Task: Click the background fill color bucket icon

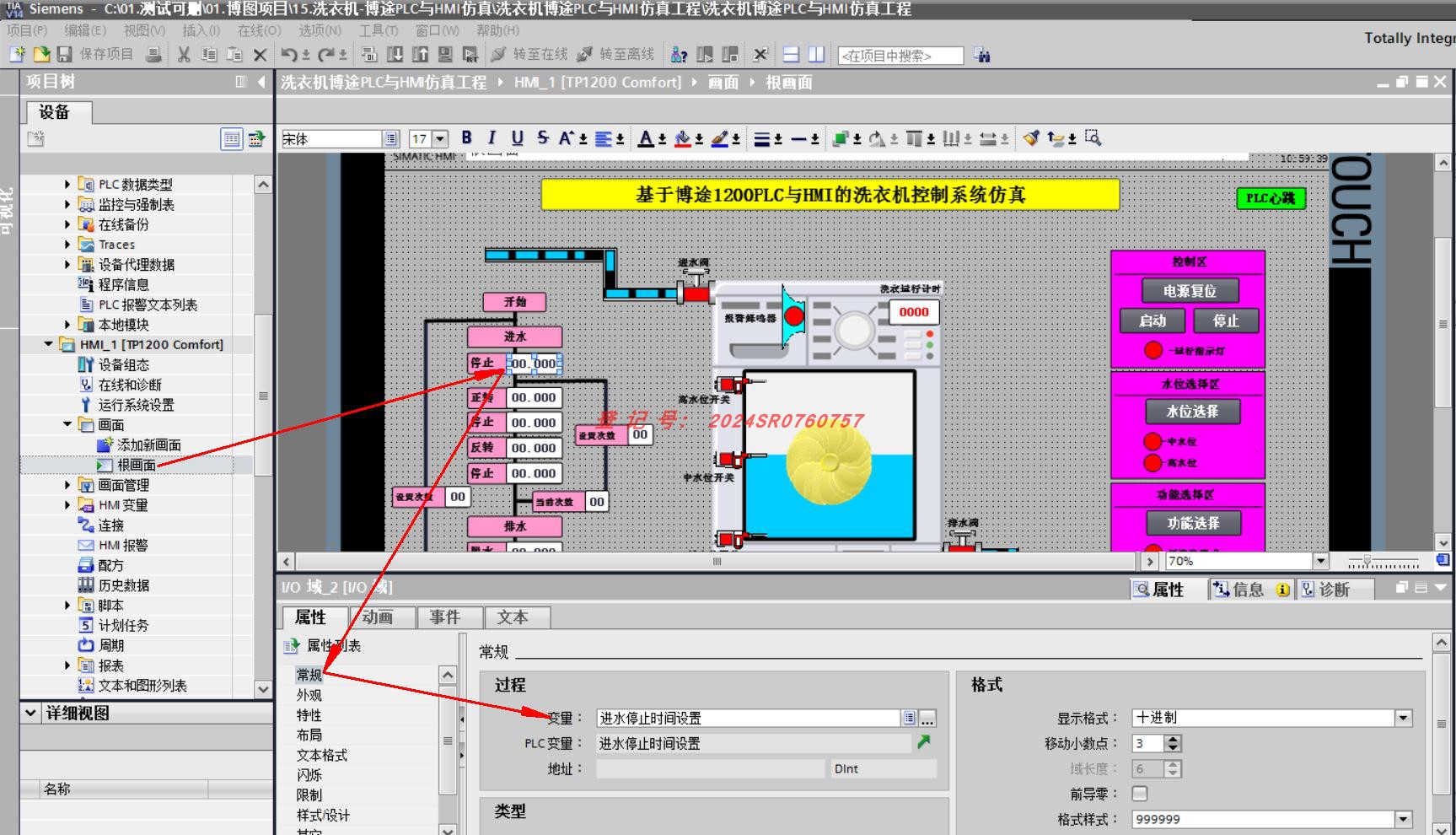Action: [683, 138]
